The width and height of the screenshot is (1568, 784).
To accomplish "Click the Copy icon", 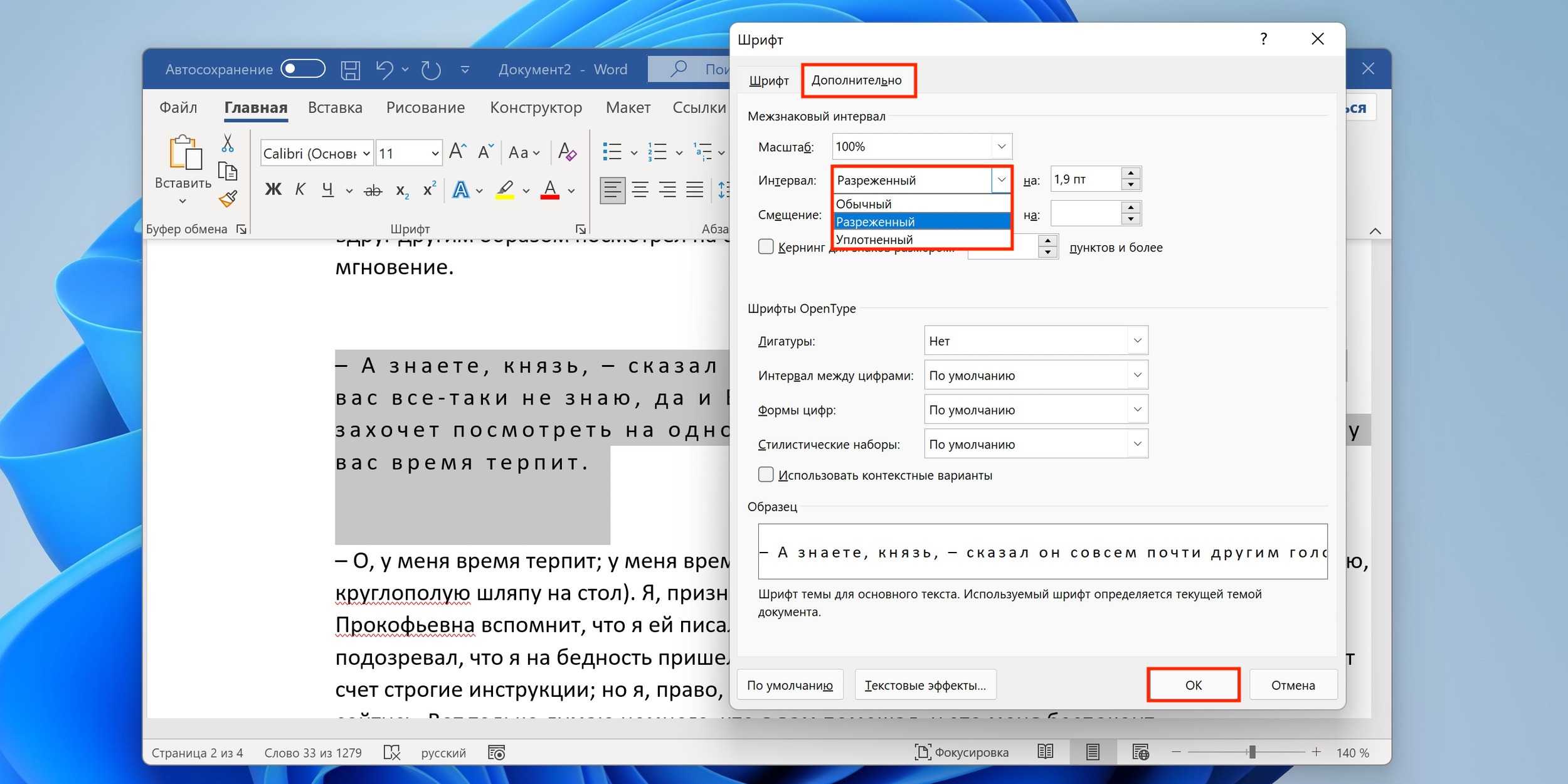I will 227,171.
